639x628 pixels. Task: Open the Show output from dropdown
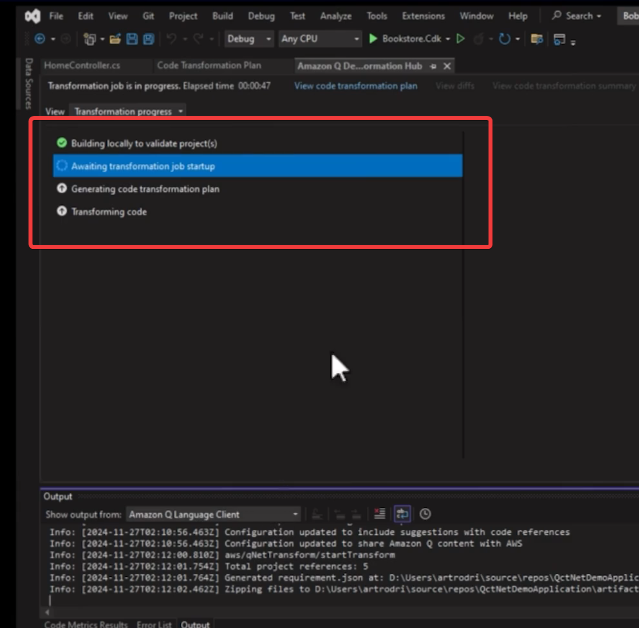[x=213, y=514]
